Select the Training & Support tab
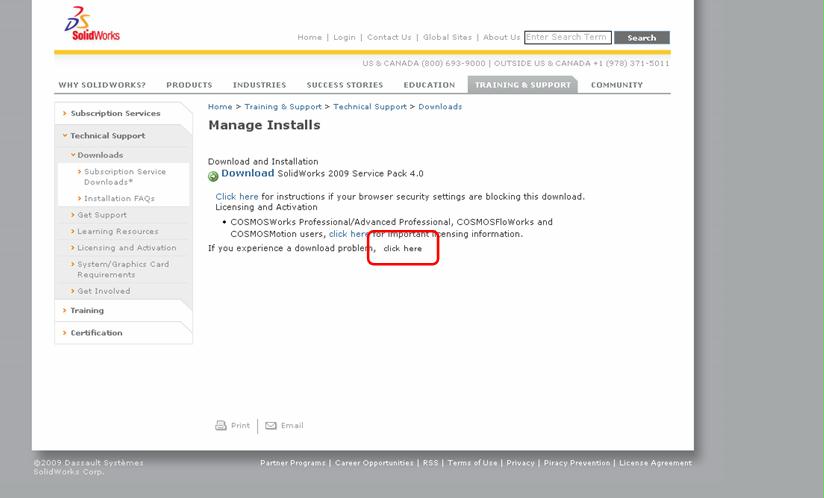The height and width of the screenshot is (498, 824). (x=523, y=85)
